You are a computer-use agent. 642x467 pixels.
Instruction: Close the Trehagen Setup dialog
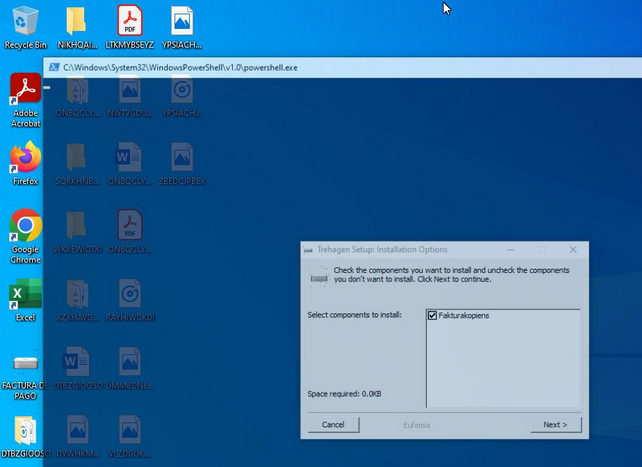point(573,249)
